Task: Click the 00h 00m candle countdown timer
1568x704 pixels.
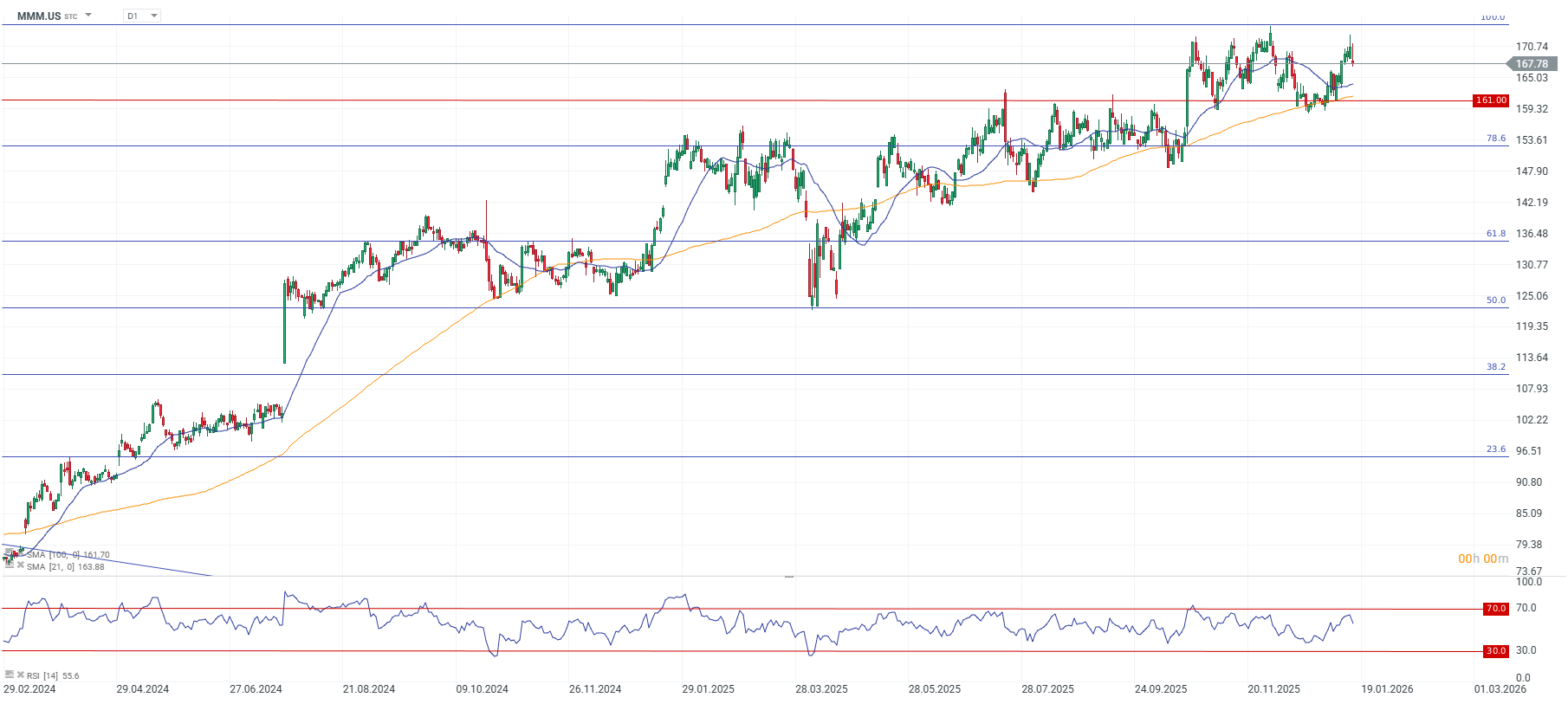Action: 1483,559
